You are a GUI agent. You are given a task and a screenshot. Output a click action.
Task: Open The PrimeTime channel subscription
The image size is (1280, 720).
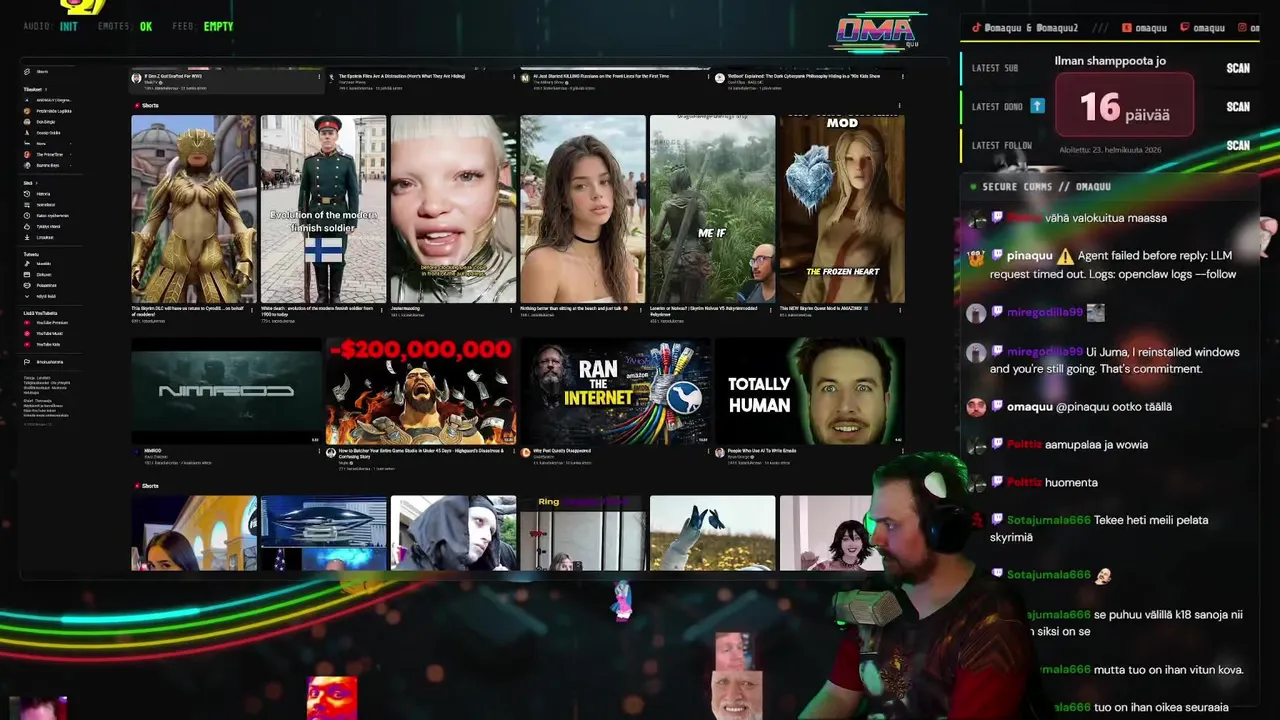coord(46,154)
